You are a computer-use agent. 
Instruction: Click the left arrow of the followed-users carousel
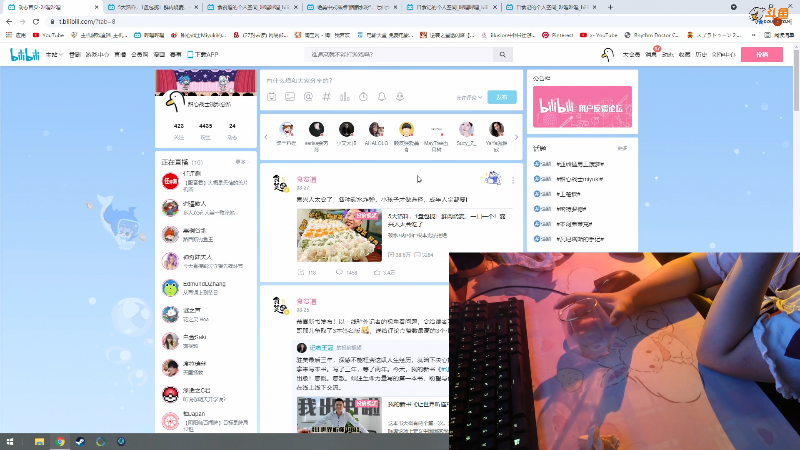(266, 137)
